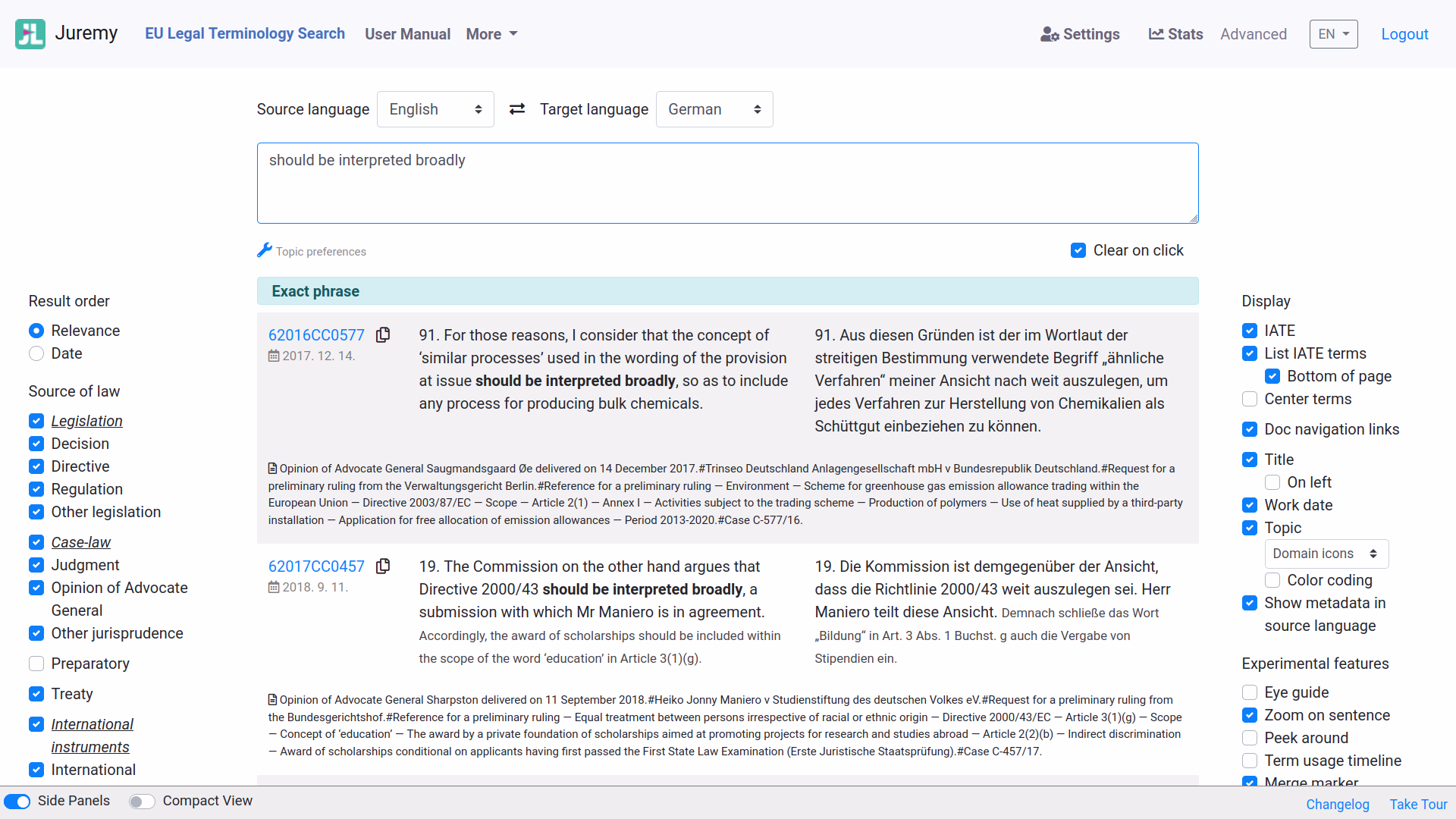Toggle Zoom on sentence checkbox

click(1250, 715)
